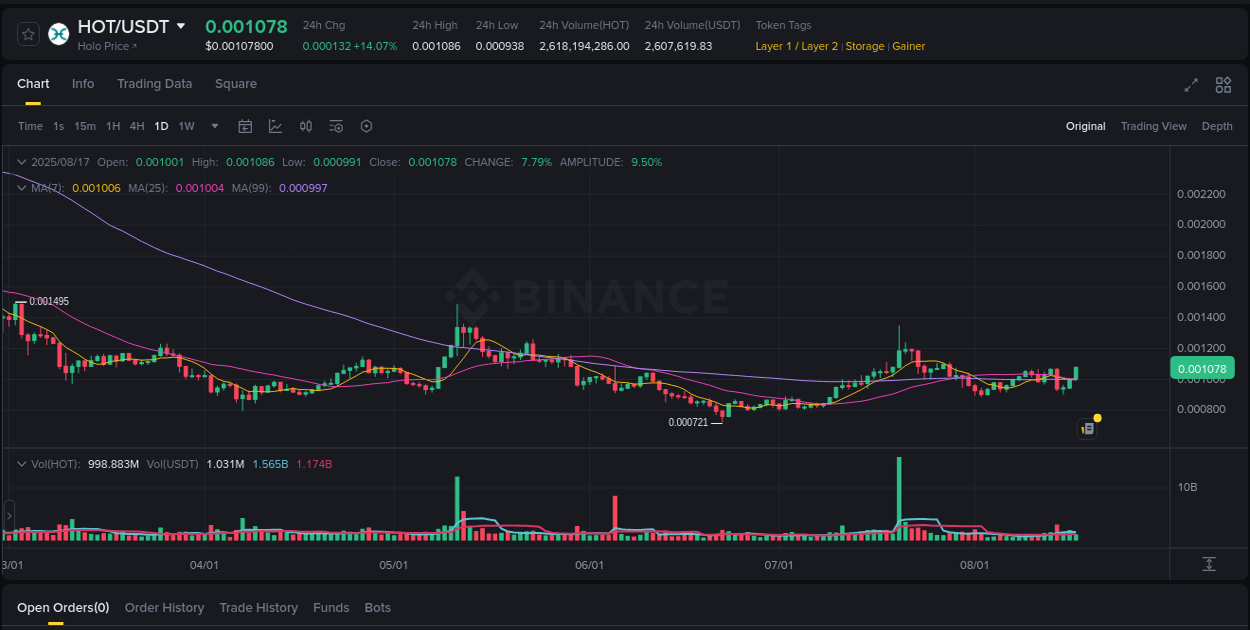Screen dimensions: 1250x630
Task: Click the green current price label
Action: point(1201,368)
